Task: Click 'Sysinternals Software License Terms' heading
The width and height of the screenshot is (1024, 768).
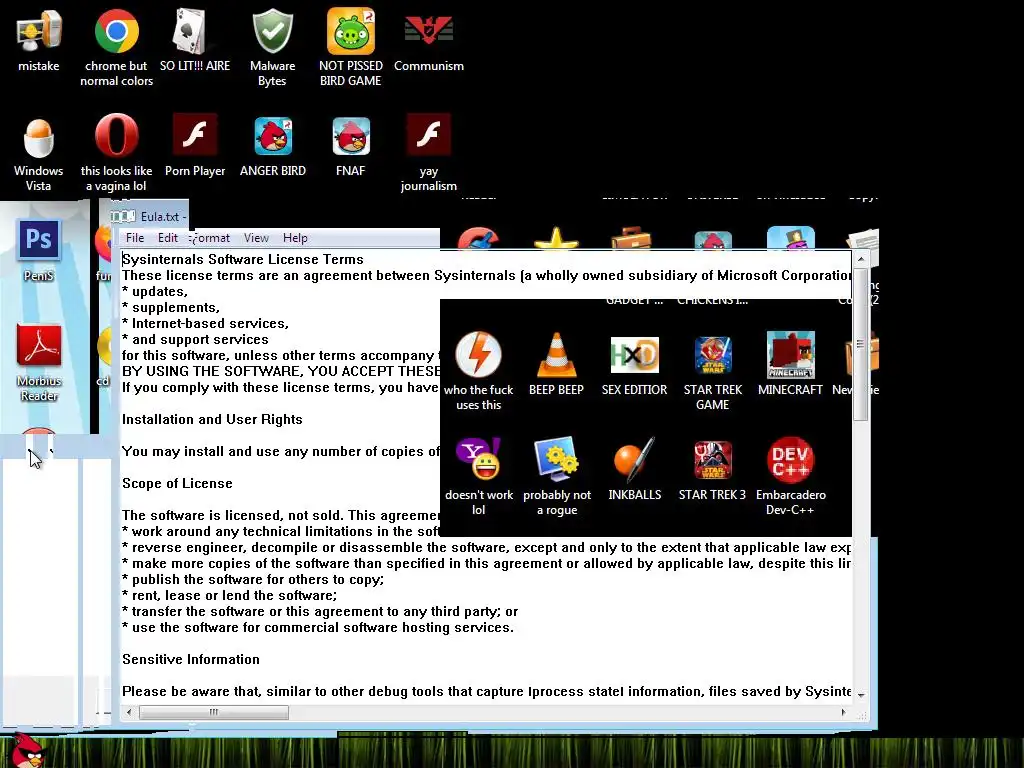Action: pos(243,259)
